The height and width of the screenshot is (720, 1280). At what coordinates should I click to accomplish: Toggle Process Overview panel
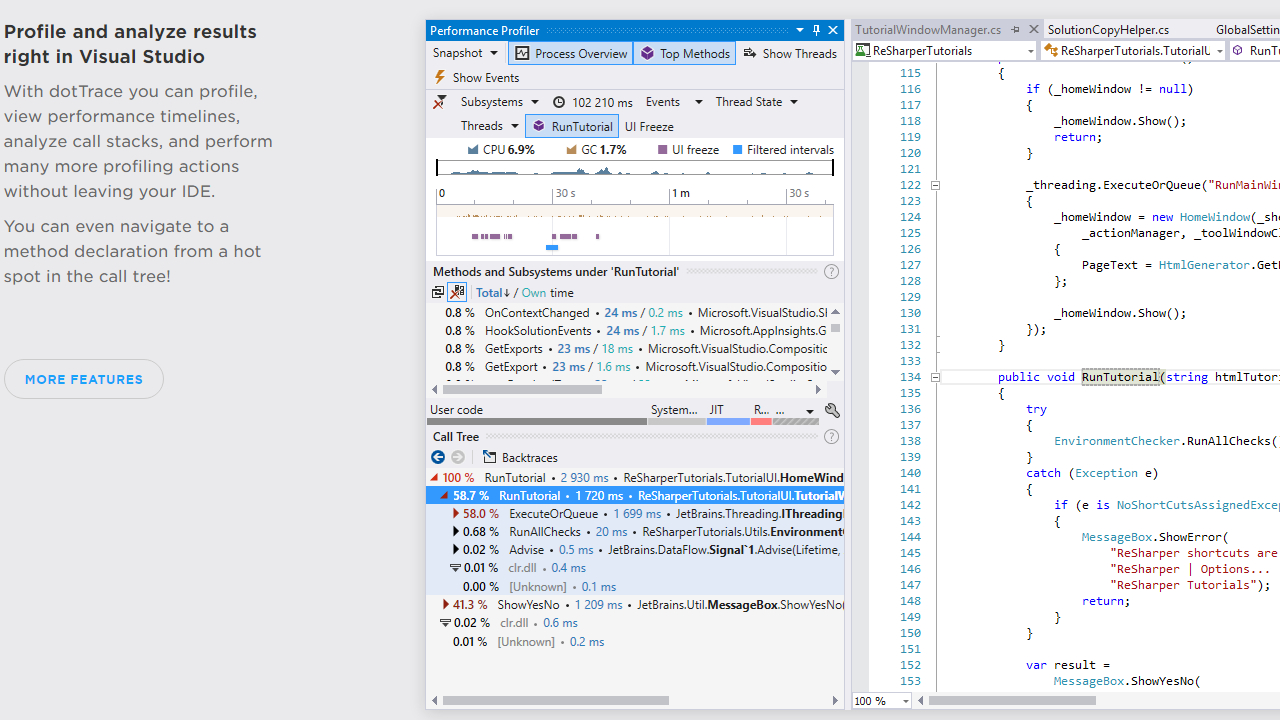pos(571,53)
